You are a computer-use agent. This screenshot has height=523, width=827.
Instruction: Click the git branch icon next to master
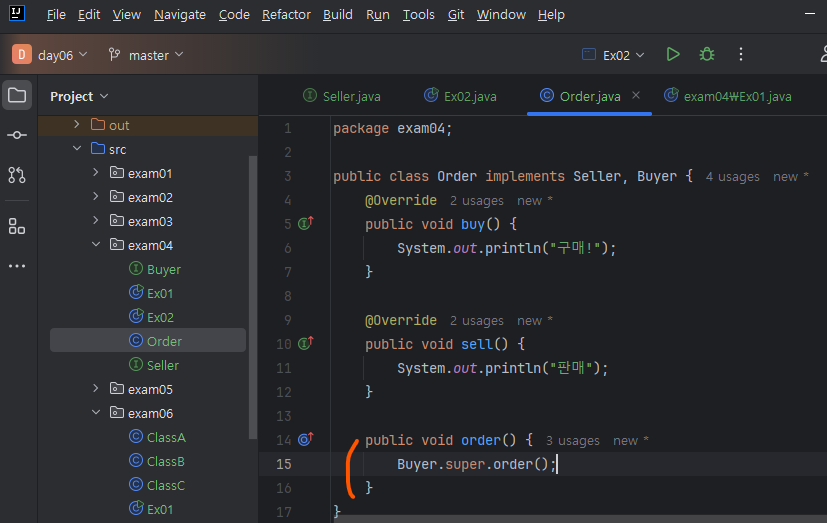point(114,54)
